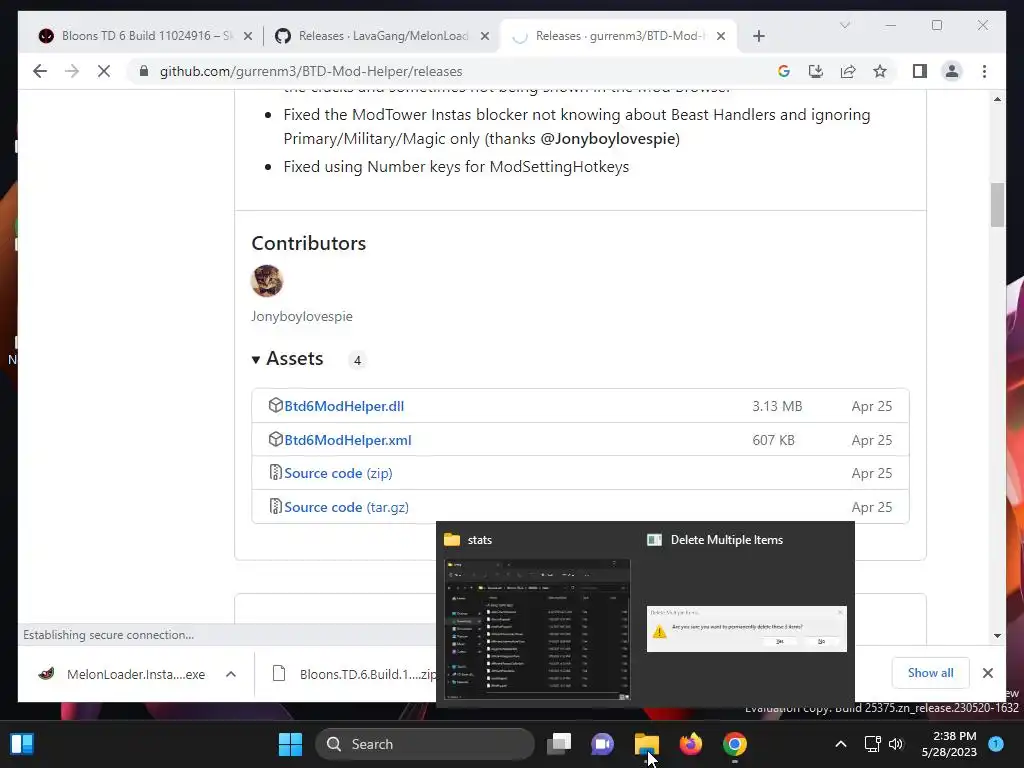Close the LavaGang/MelonLoader tab
Image resolution: width=1024 pixels, height=768 pixels.
[485, 36]
